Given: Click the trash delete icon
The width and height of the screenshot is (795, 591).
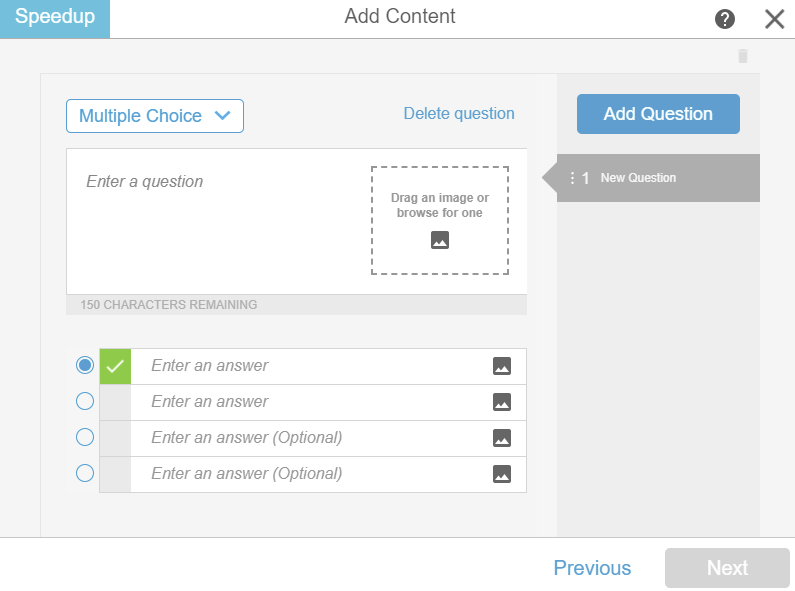Looking at the screenshot, I should click(743, 56).
